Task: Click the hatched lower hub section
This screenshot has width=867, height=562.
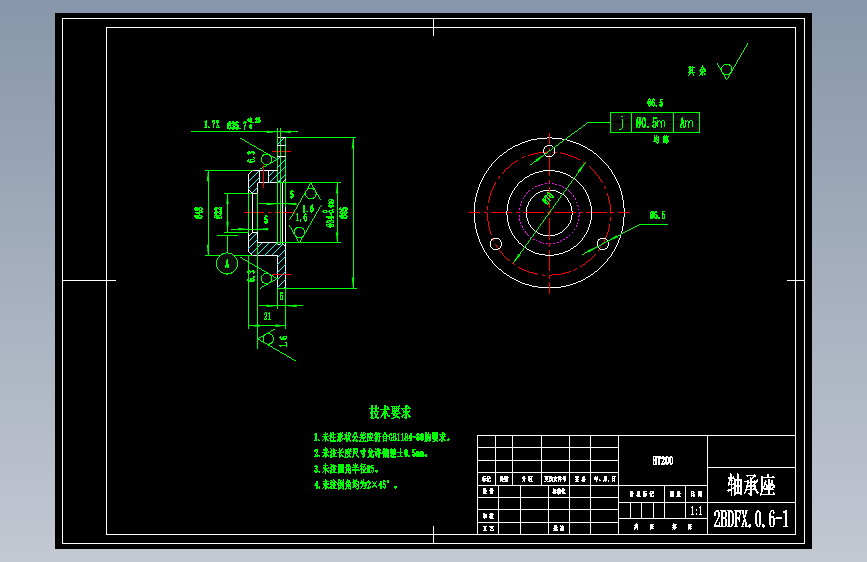Action: point(267,248)
